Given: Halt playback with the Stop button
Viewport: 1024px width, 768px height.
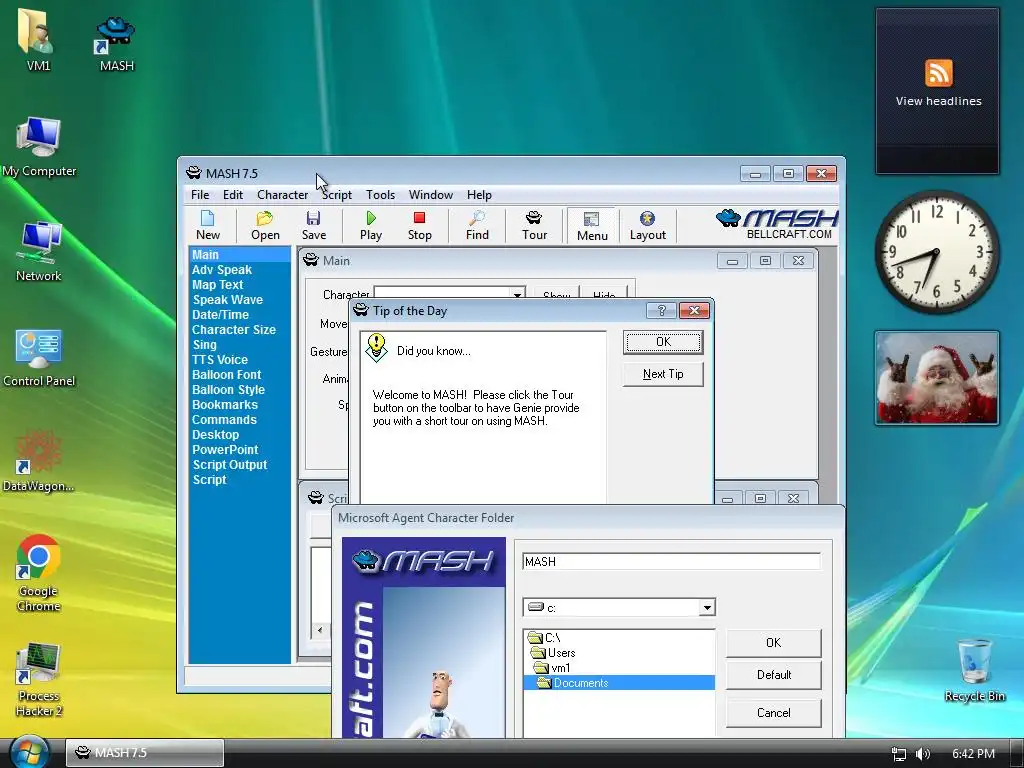Looking at the screenshot, I should [419, 226].
